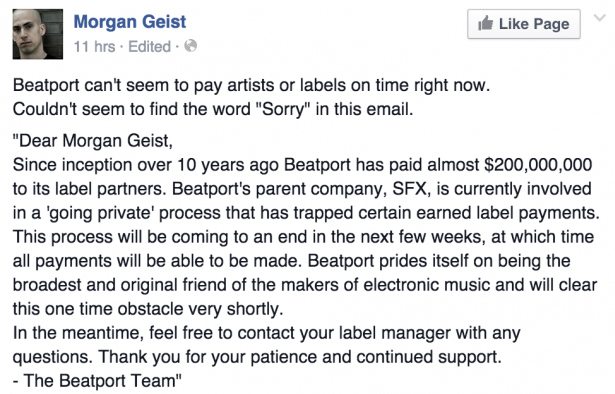Click the "In the meantime, feel free" line
This screenshot has width=615, height=394.
[x=267, y=333]
